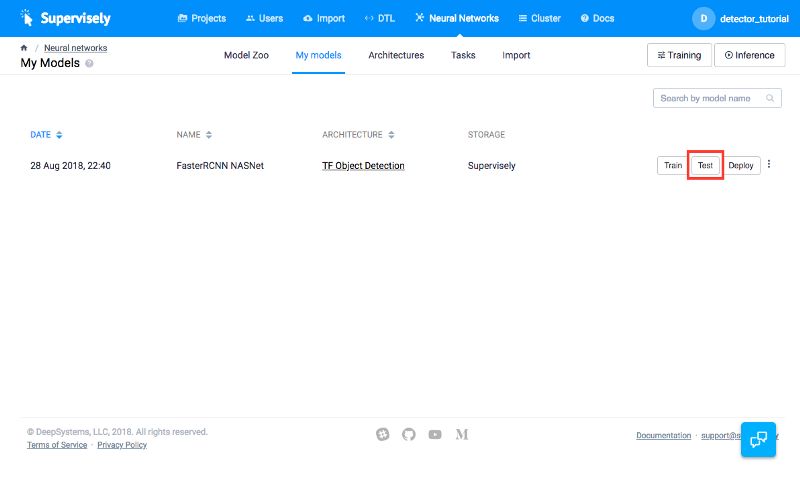The height and width of the screenshot is (481, 800).
Task: Open the Import tab under Neural networks
Action: coord(516,55)
